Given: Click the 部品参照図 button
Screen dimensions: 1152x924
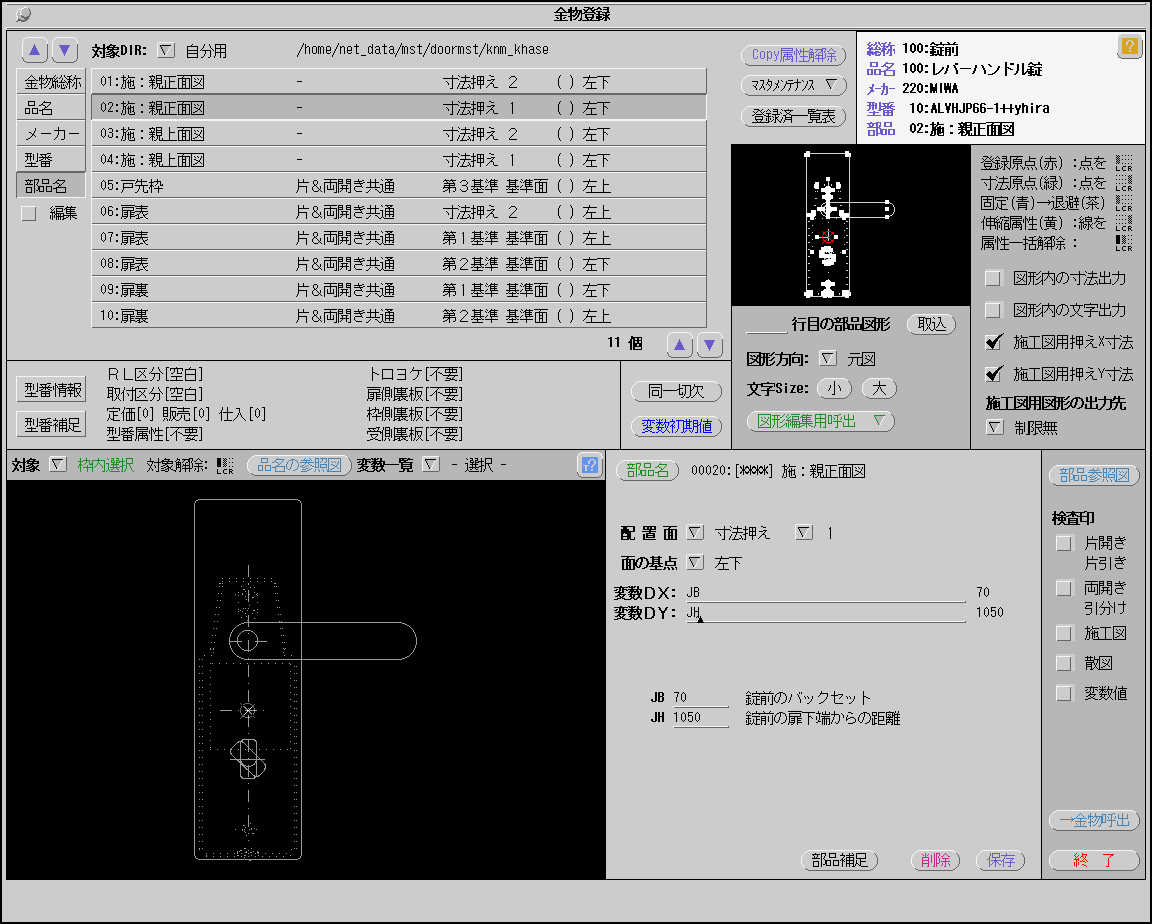Looking at the screenshot, I should coord(1094,475).
